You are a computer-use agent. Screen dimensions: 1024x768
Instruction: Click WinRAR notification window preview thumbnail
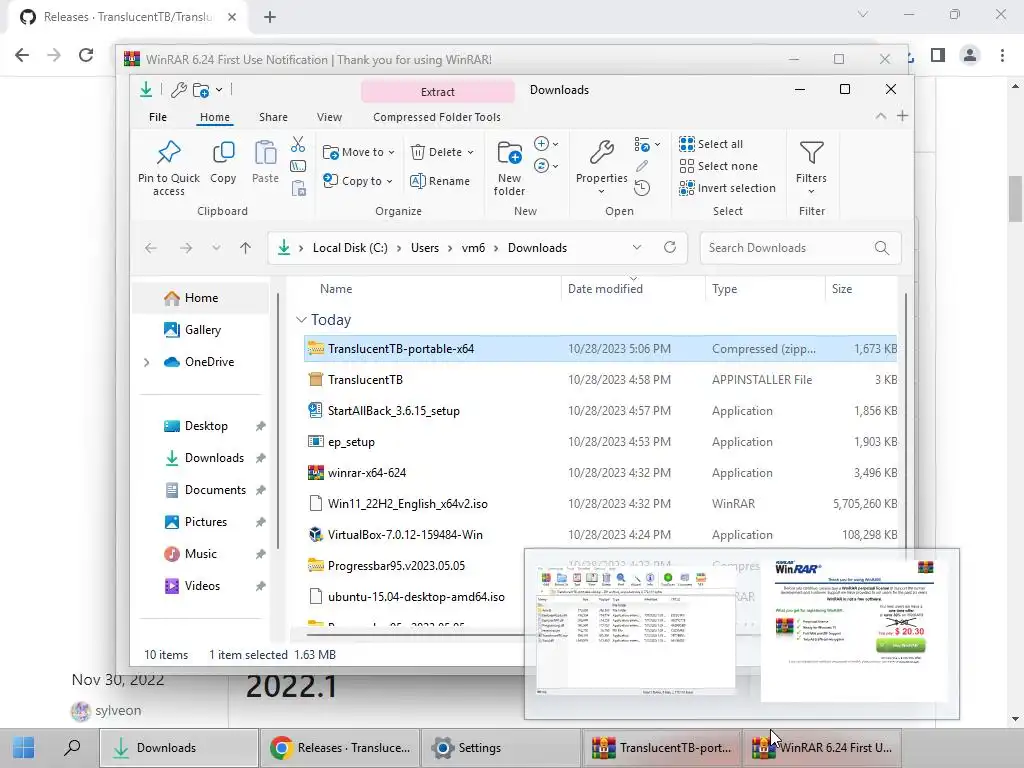point(854,631)
